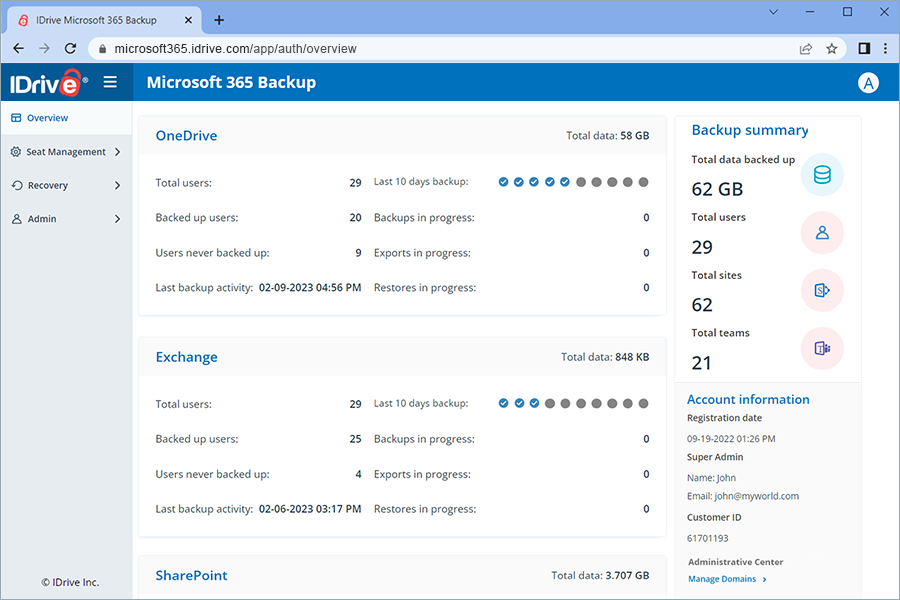The height and width of the screenshot is (600, 900).
Task: Click Super Admin name John
Action: [726, 478]
